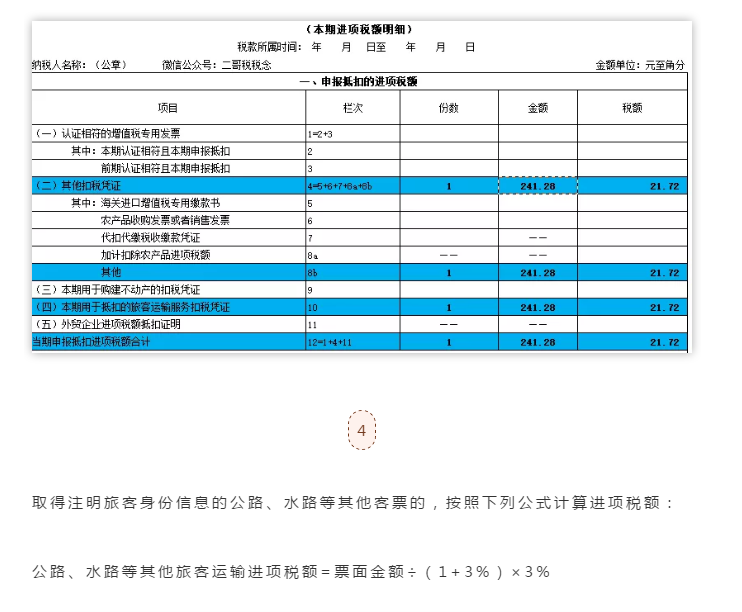The image size is (742, 612).
Task: Click the dashed-border 241.28 cell in row 4
Action: 538,186
